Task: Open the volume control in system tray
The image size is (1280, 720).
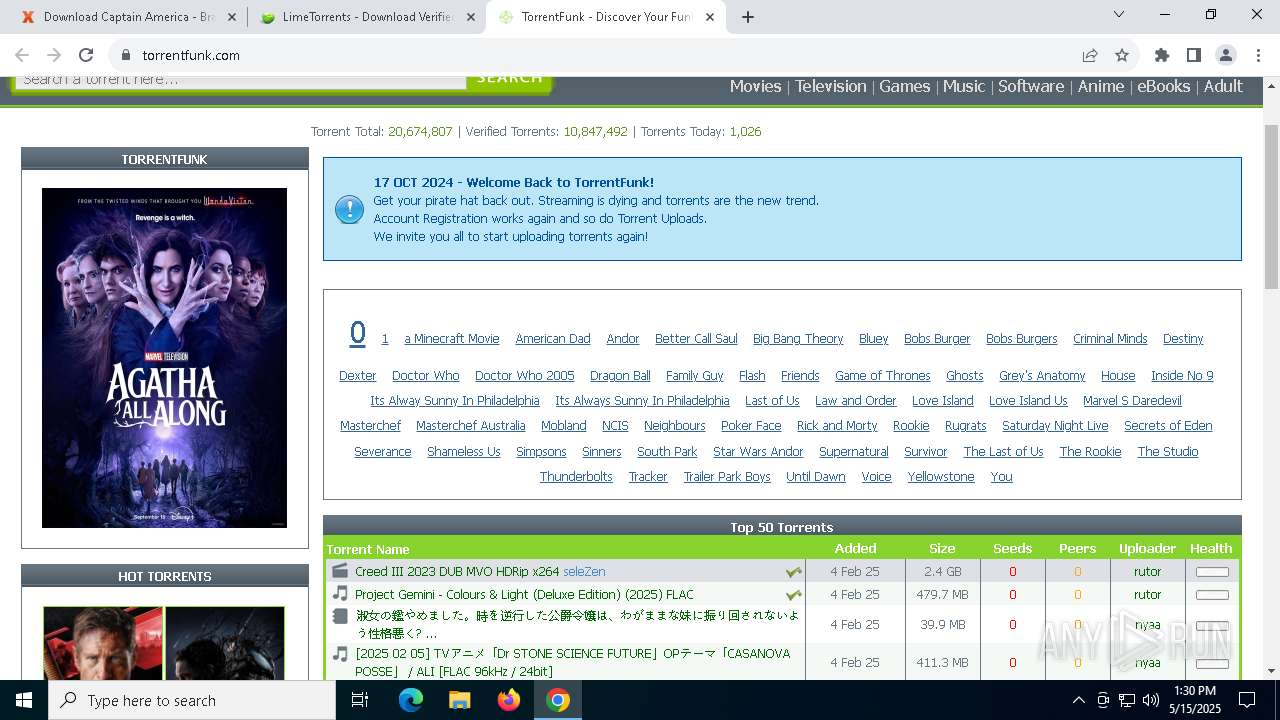Action: [1151, 700]
